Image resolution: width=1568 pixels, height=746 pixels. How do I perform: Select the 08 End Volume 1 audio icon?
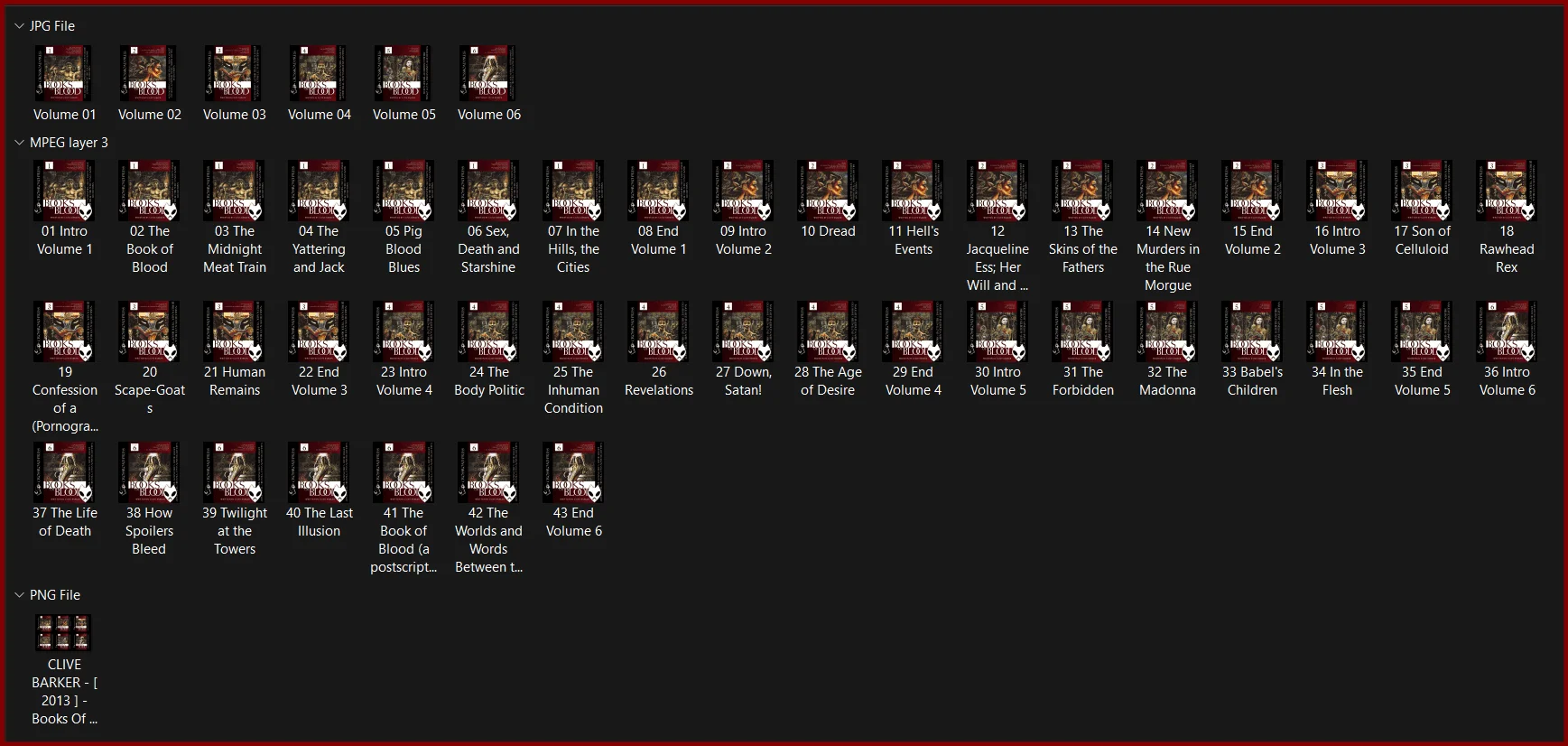coord(658,191)
